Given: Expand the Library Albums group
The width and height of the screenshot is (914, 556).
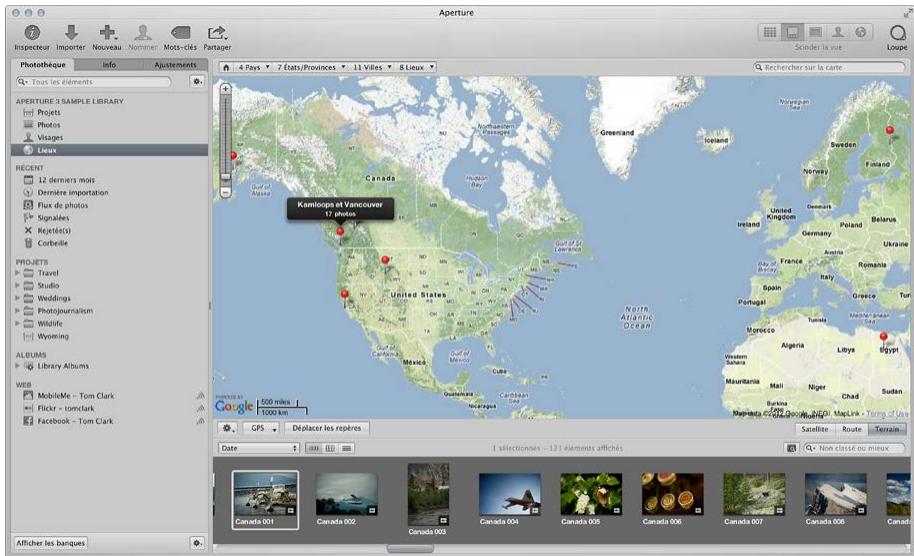Looking at the screenshot, I should point(17,366).
